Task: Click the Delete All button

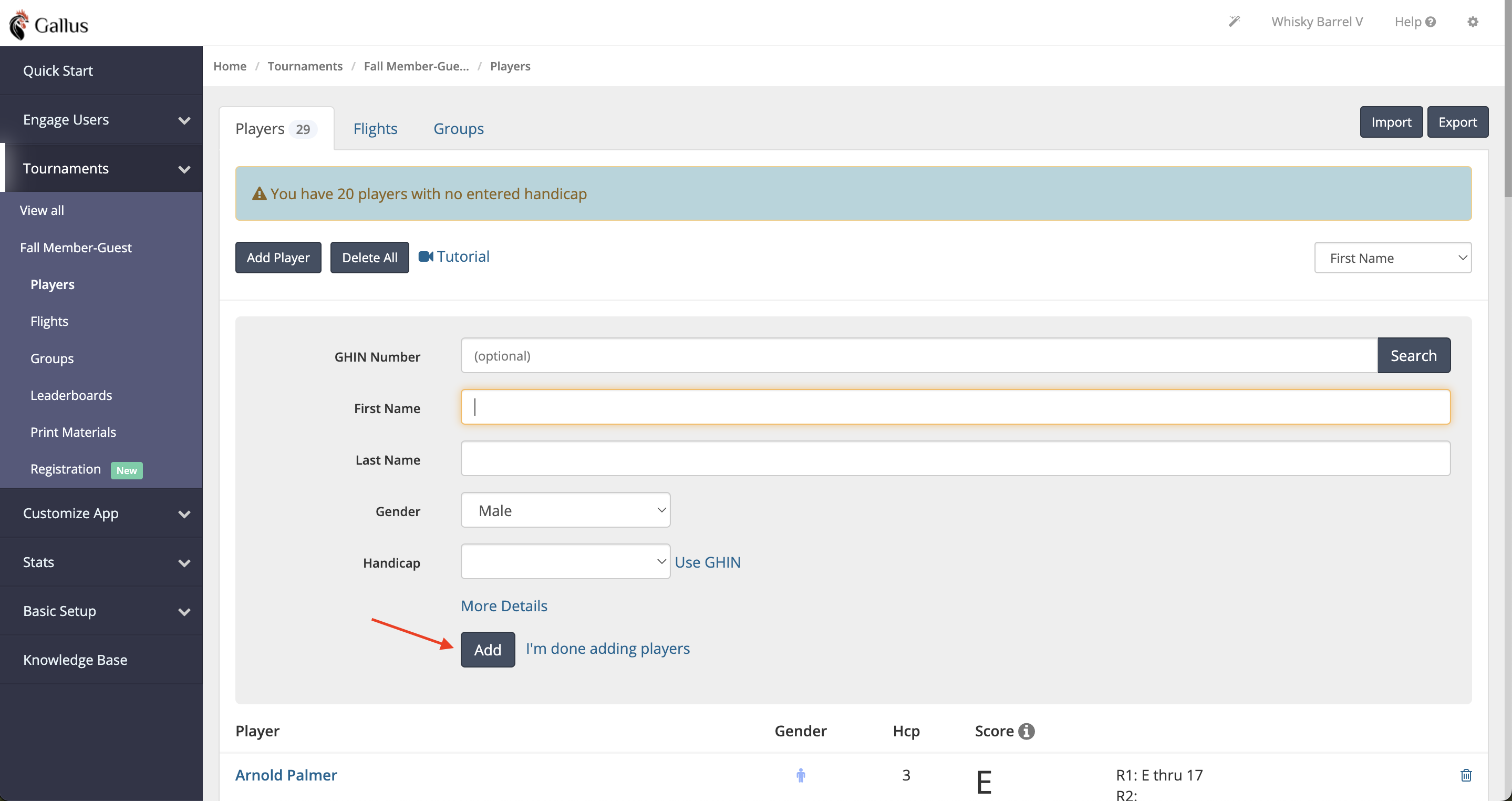Action: pyautogui.click(x=370, y=258)
